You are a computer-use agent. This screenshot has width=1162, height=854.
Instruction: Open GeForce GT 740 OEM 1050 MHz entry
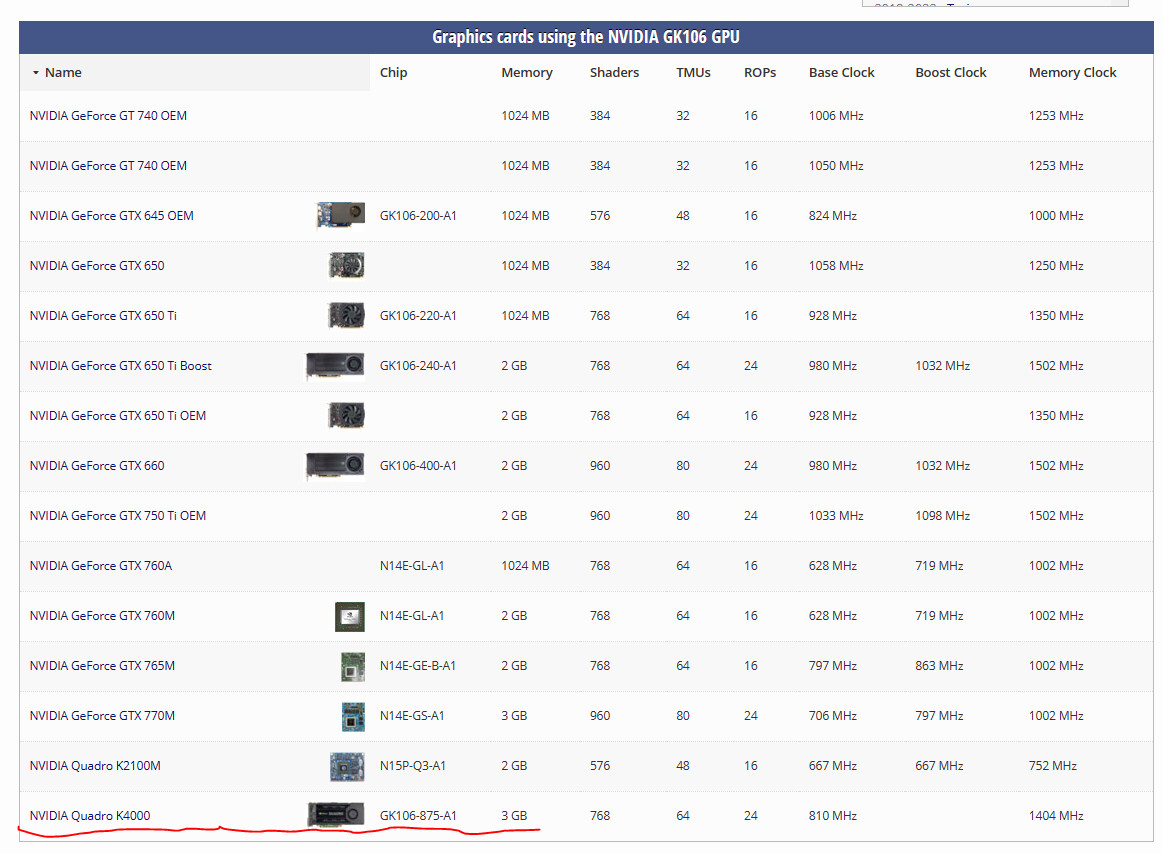[108, 166]
